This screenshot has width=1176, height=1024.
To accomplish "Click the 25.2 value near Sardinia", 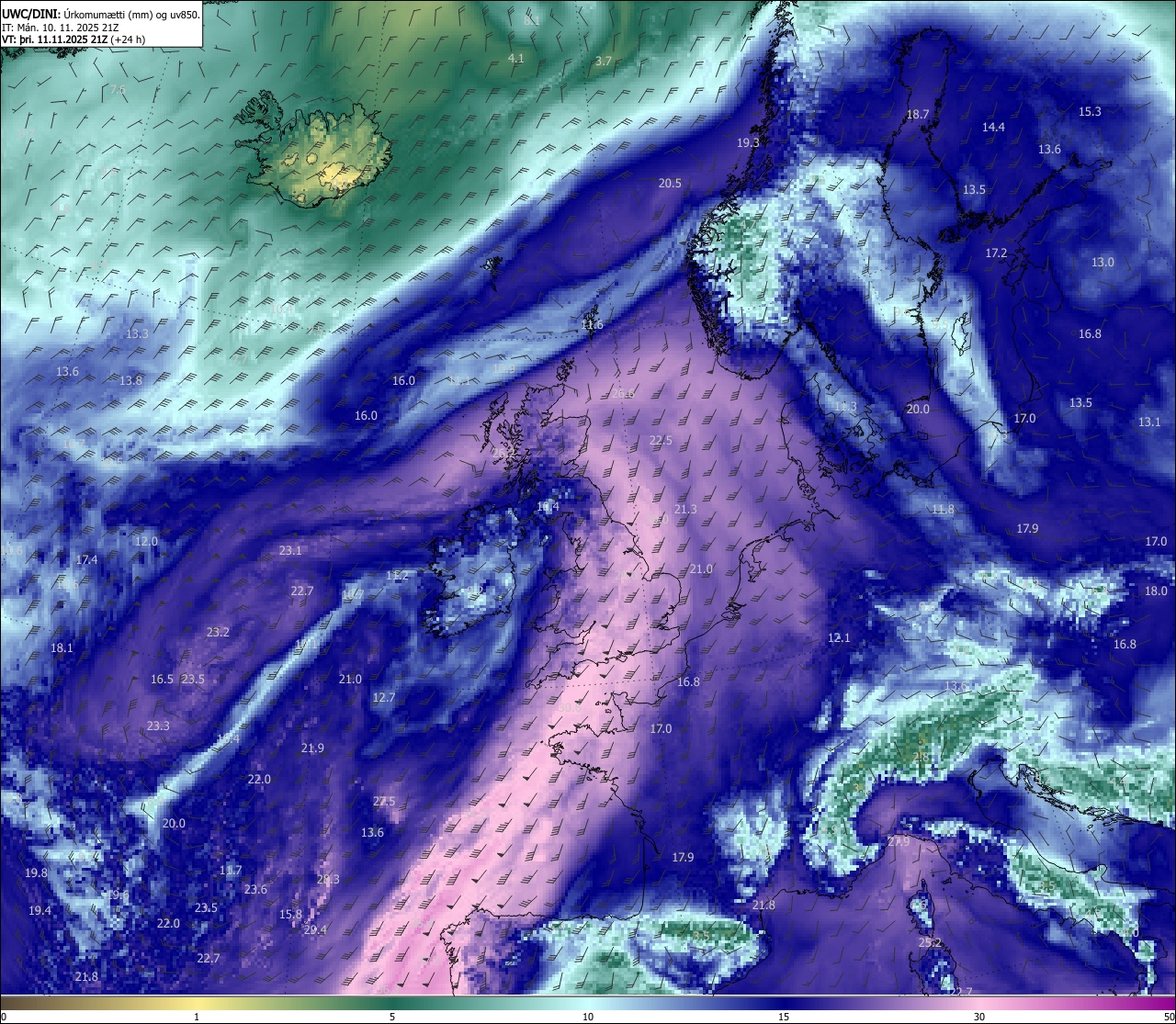I will click(x=931, y=943).
